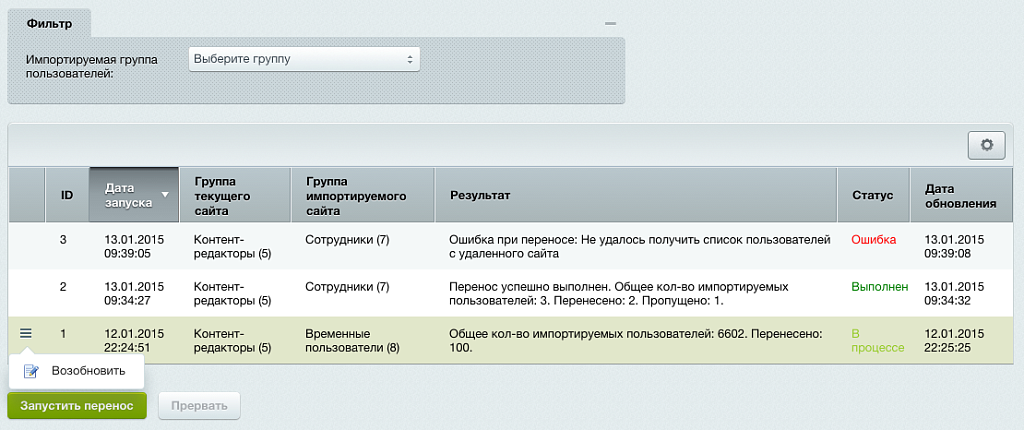Click the edit icon beside Возобновить

31,371
